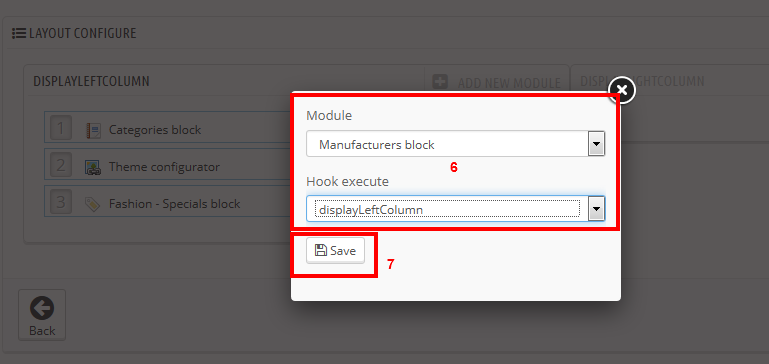Viewport: 769px width, 364px height.
Task: Click the Layout Configure list icon
Action: (19, 33)
